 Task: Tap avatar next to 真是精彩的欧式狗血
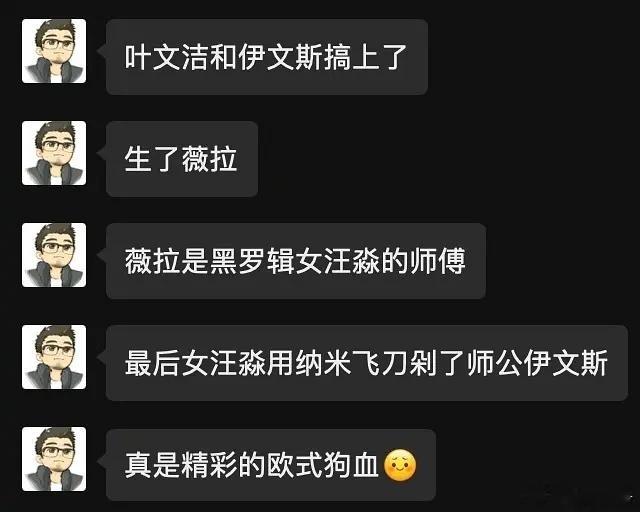point(54,459)
